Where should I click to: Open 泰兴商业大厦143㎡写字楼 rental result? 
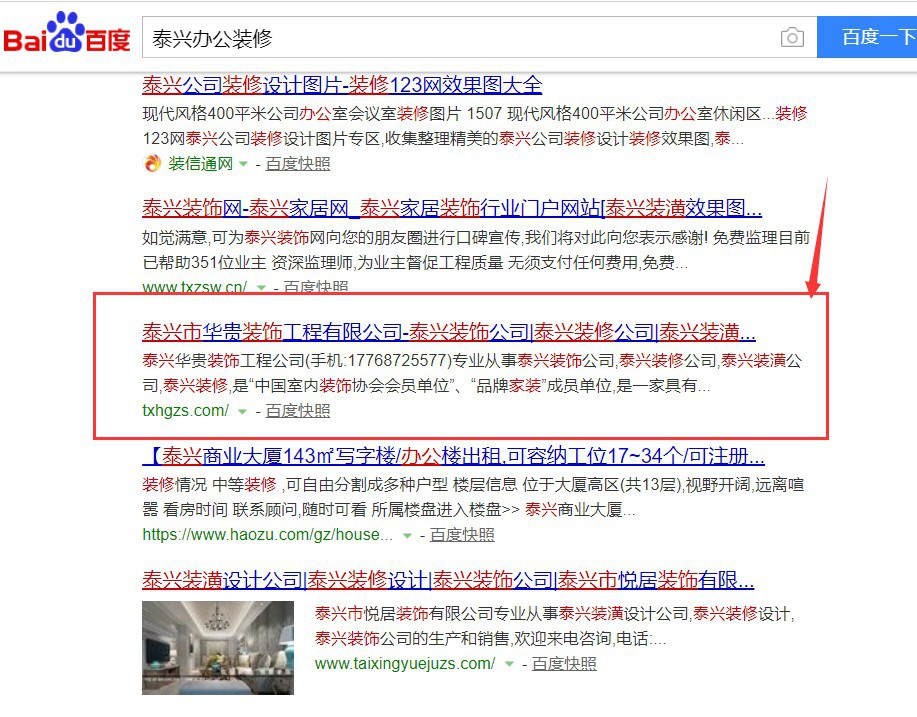coord(453,457)
